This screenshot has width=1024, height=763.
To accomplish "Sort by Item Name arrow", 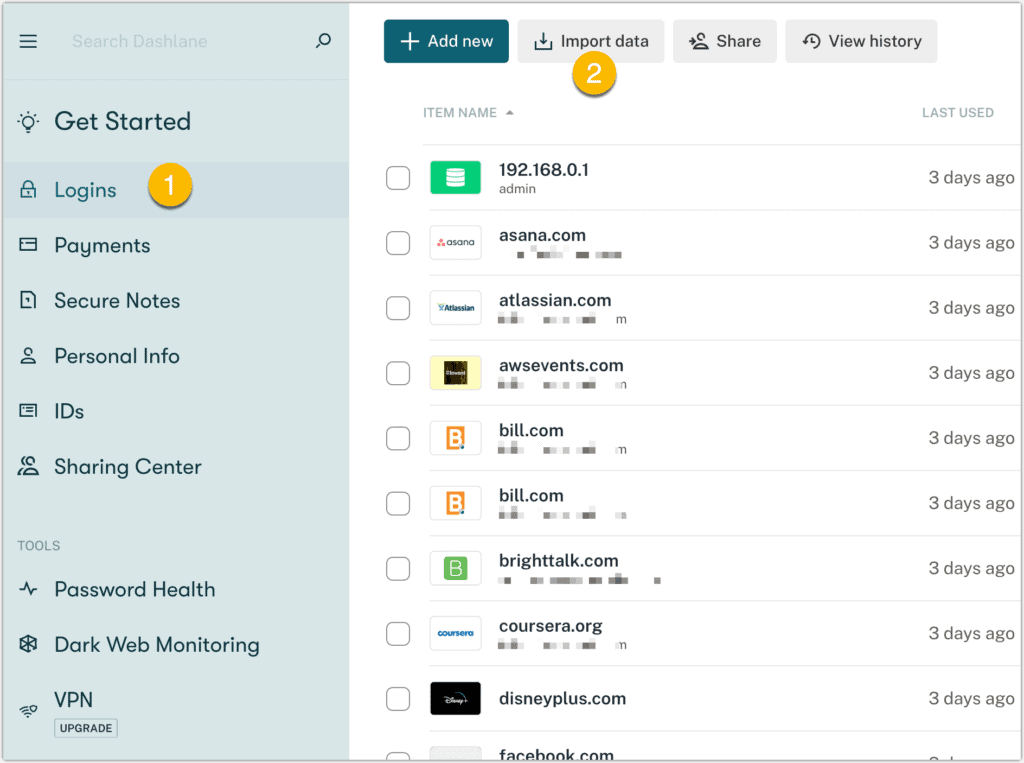I will tap(509, 113).
